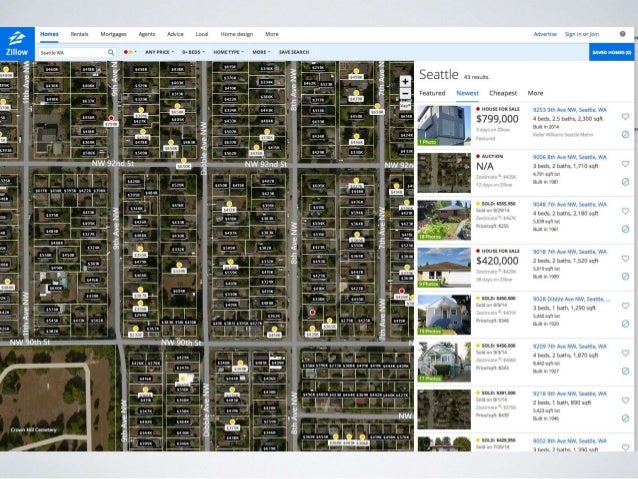Save 9048 7th Ave NW with heart

point(625,211)
